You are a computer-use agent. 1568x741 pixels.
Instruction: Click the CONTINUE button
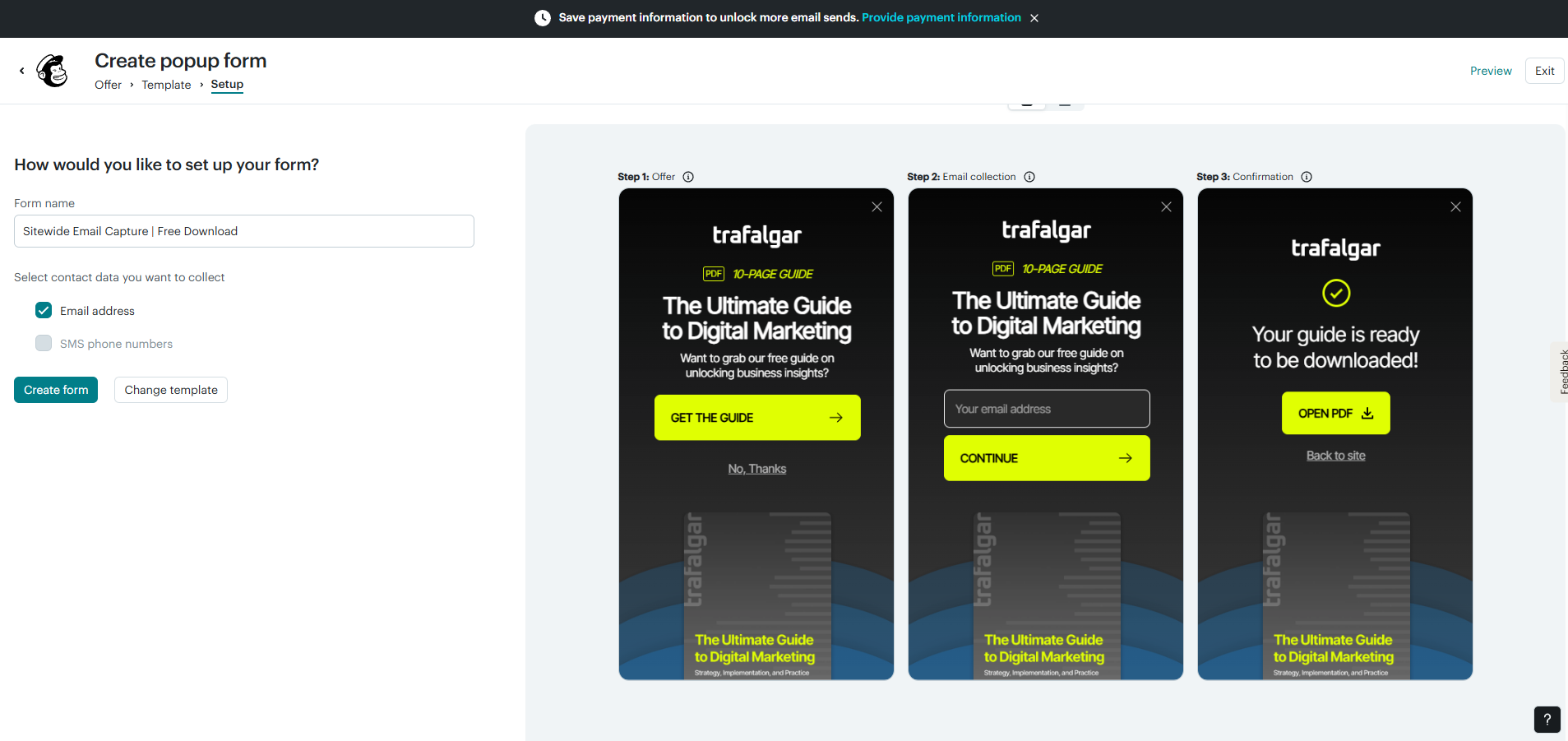1047,458
